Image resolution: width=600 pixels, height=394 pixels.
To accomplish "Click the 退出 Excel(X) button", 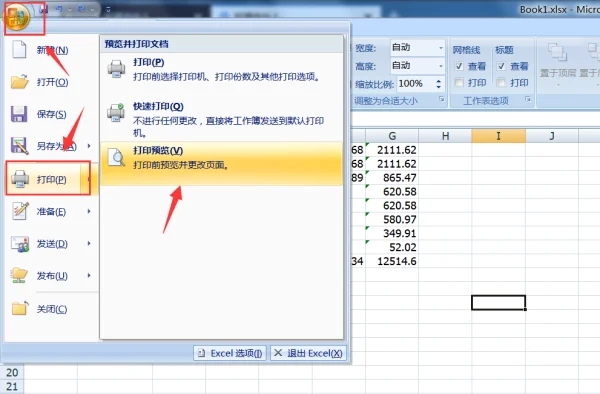I will click(x=308, y=353).
